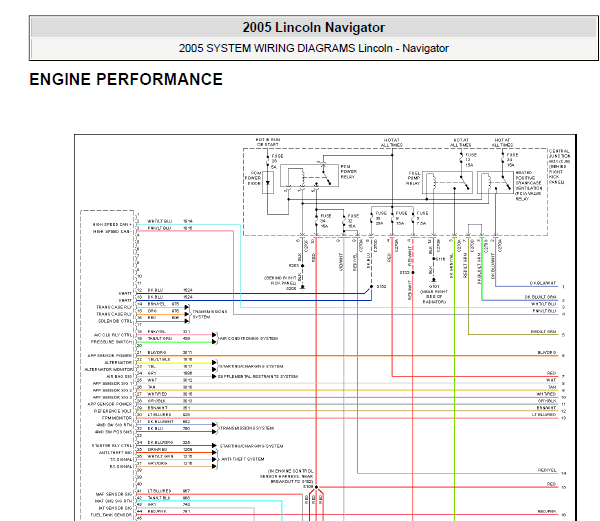Click the '4WD SW POS SIG' pin label

coord(114,432)
